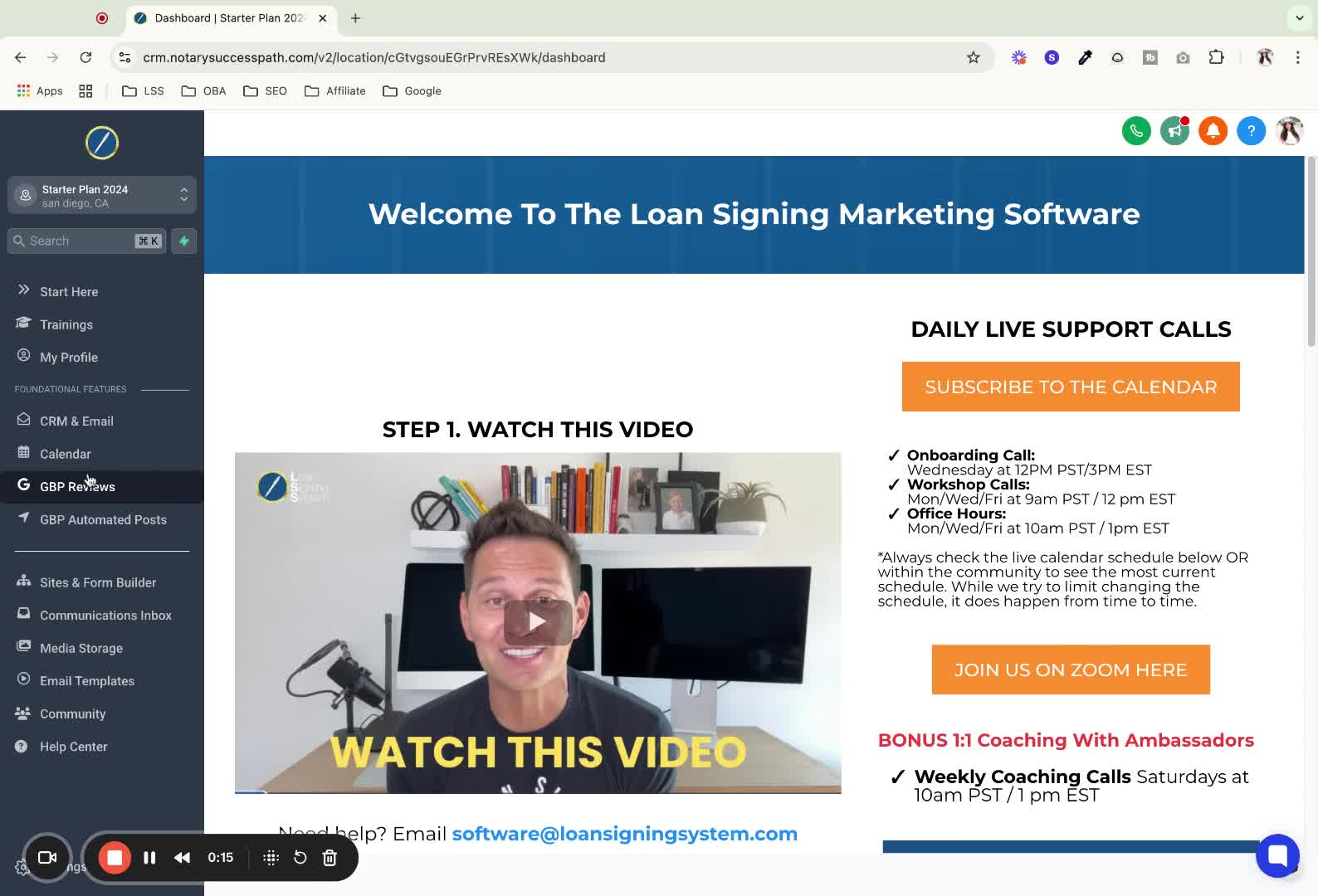Screen dimensions: 1318x896
Task: Bookmark this page with the star
Action: (974, 57)
